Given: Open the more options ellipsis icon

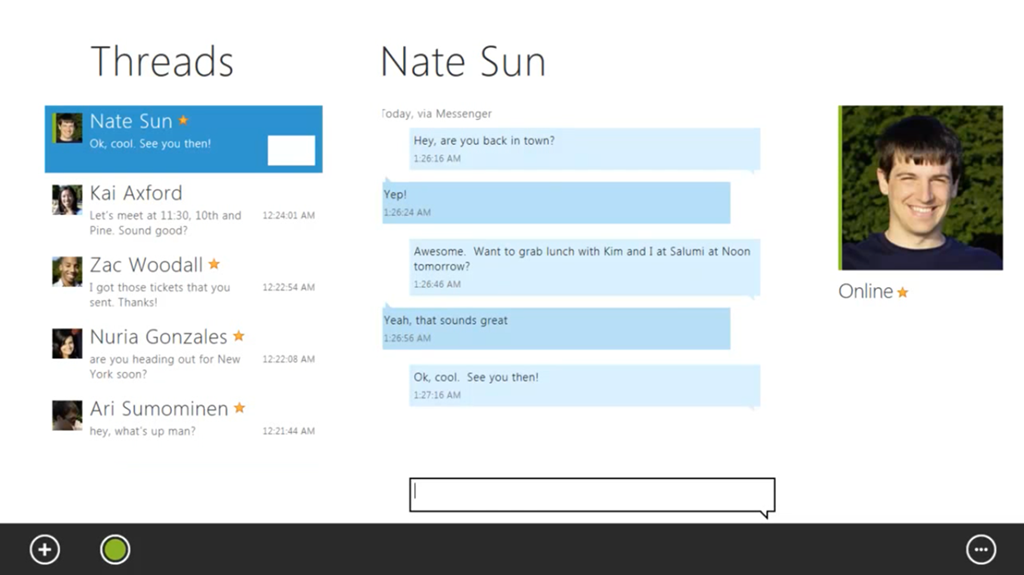Looking at the screenshot, I should click(x=981, y=550).
